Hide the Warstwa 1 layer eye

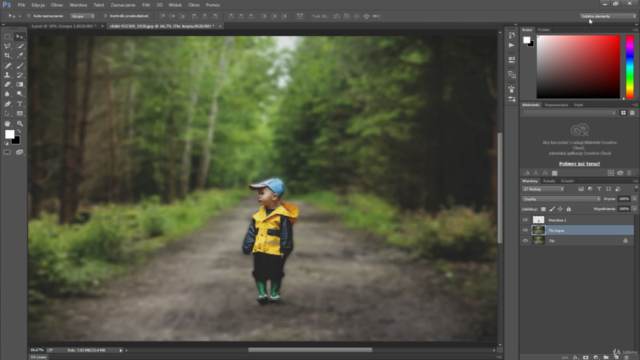[x=525, y=220]
